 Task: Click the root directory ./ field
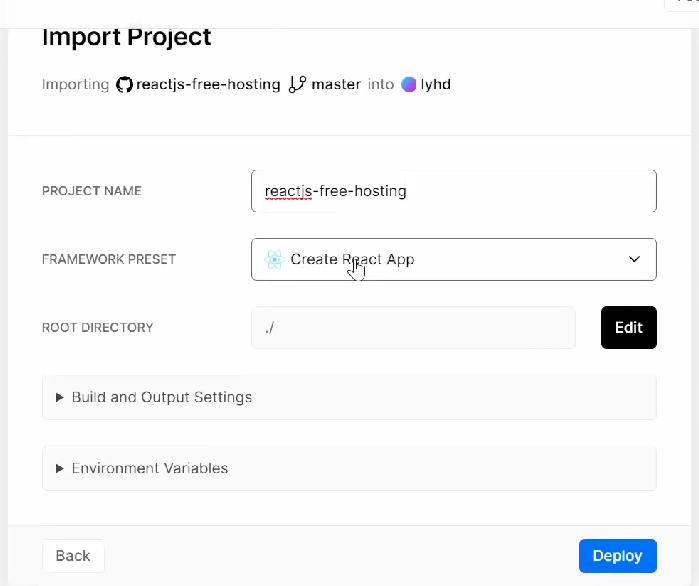coord(413,328)
